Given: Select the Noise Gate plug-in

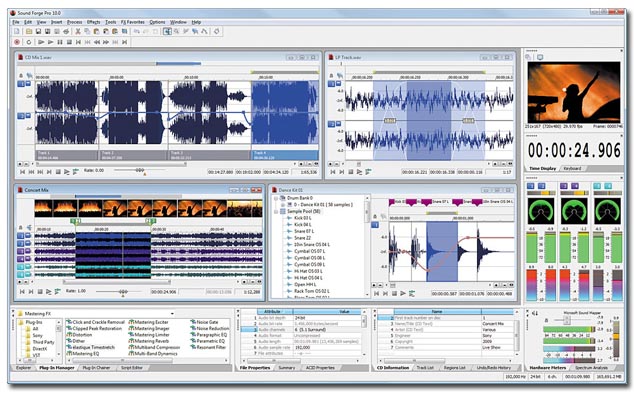Looking at the screenshot, I should click(x=205, y=322).
